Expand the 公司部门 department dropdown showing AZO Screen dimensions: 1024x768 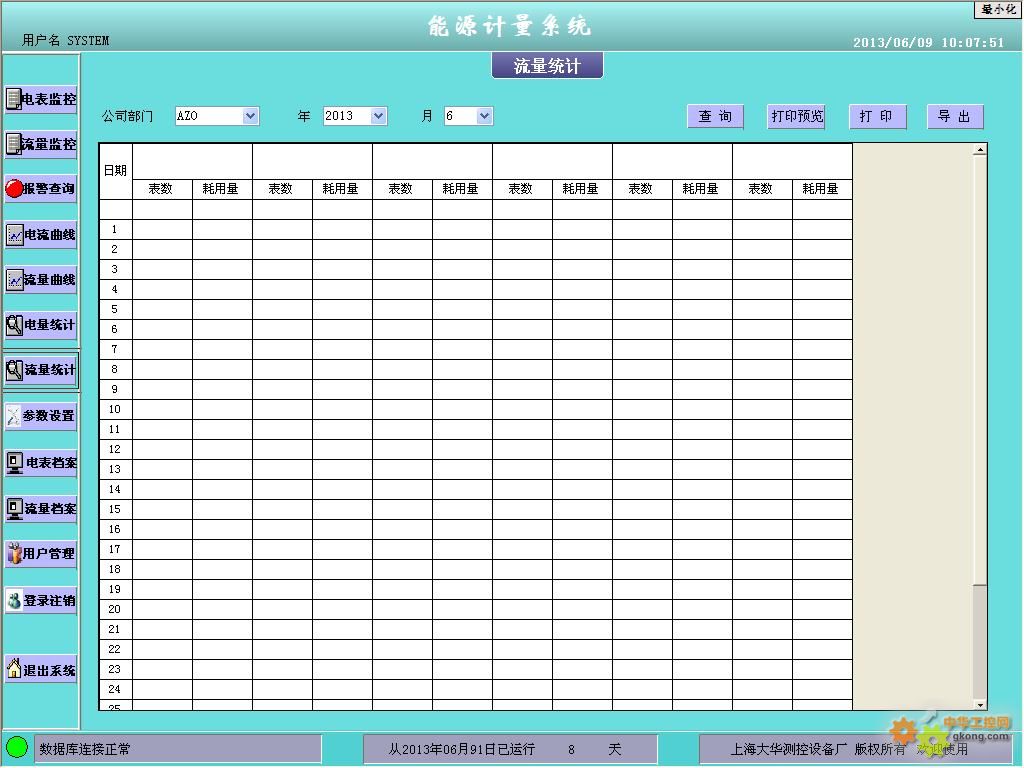250,116
